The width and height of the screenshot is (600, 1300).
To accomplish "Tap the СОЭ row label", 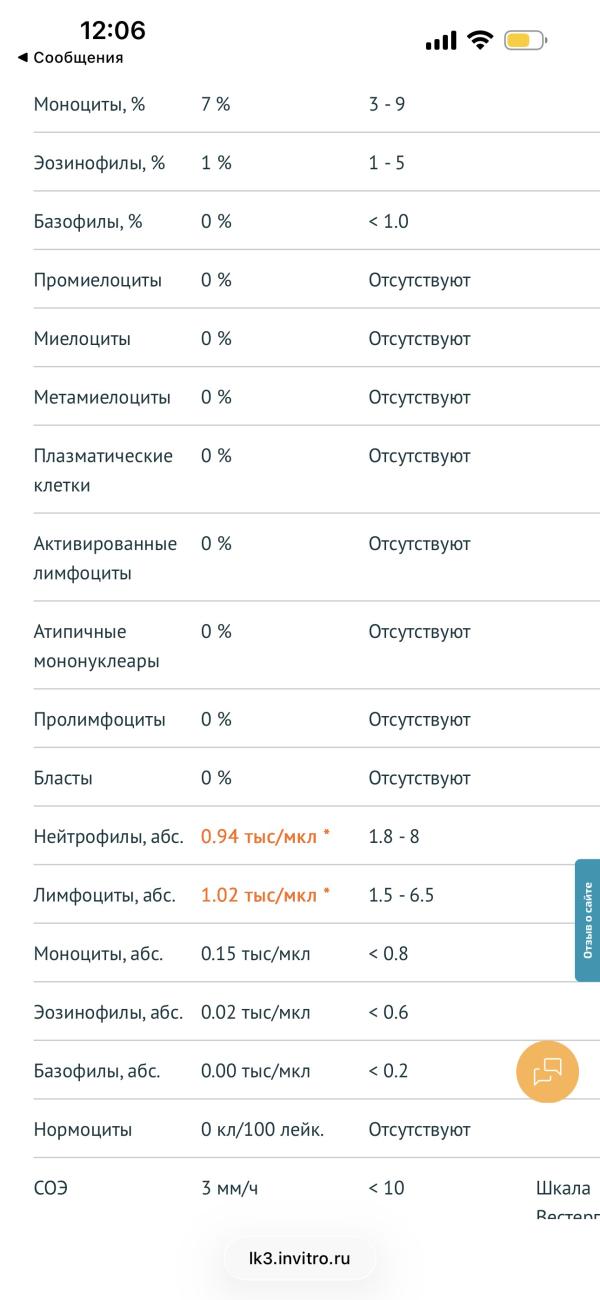I will tap(51, 1188).
